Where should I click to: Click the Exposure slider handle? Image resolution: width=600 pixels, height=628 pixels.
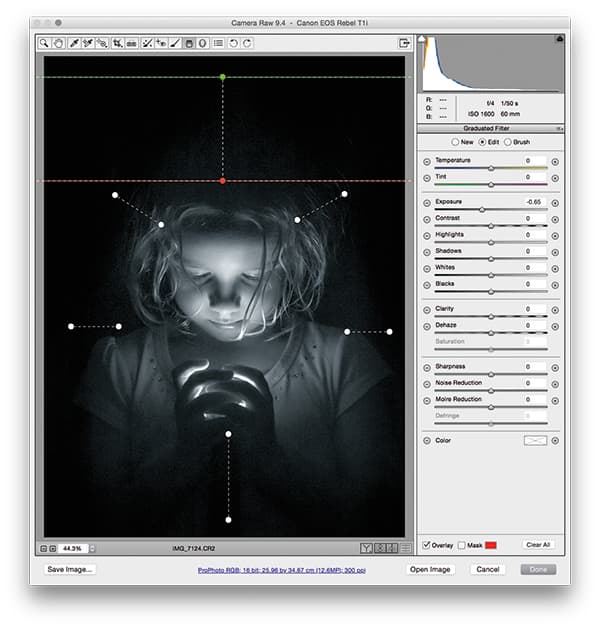482,210
